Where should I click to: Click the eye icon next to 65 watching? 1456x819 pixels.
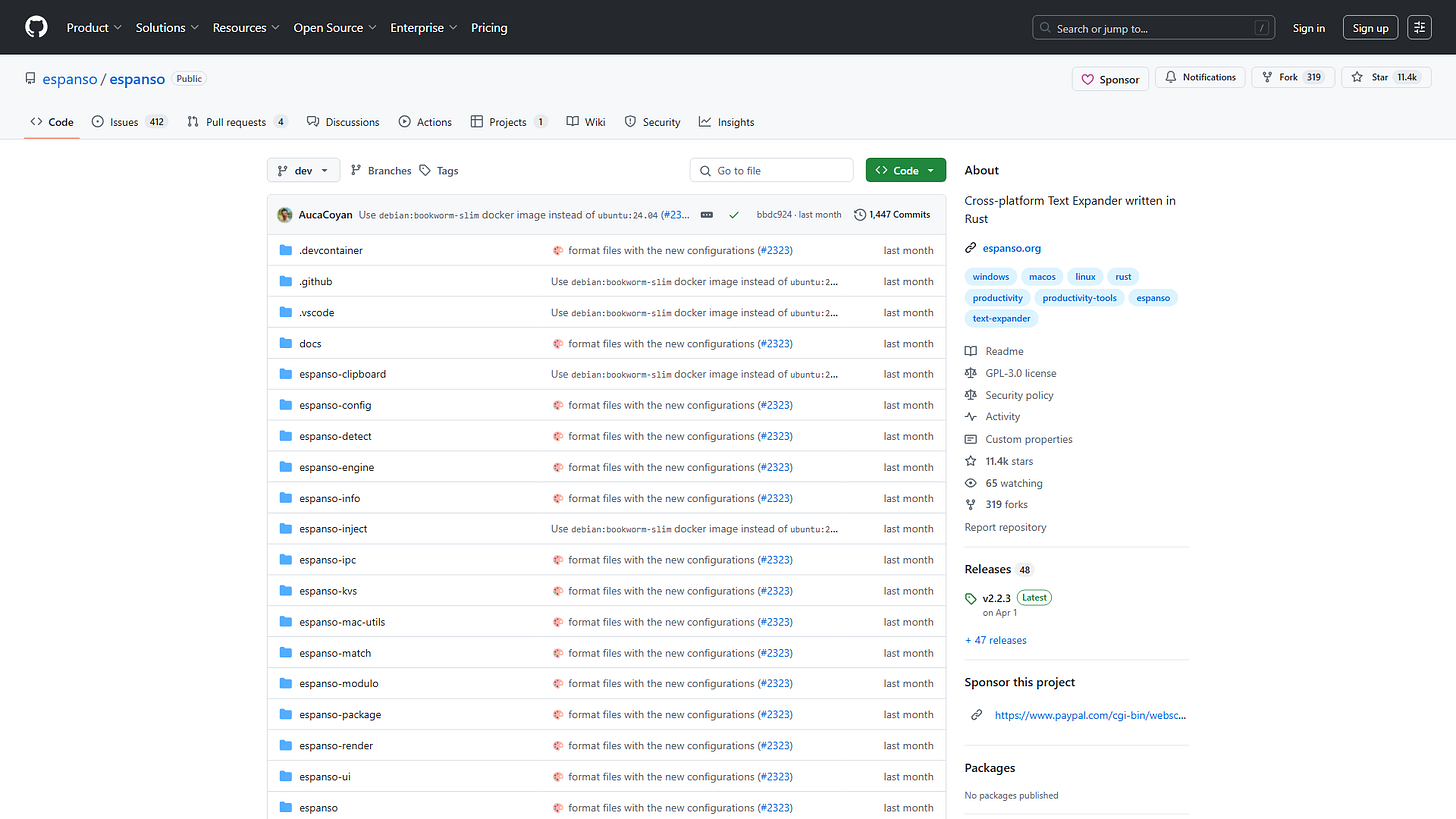[x=970, y=483]
